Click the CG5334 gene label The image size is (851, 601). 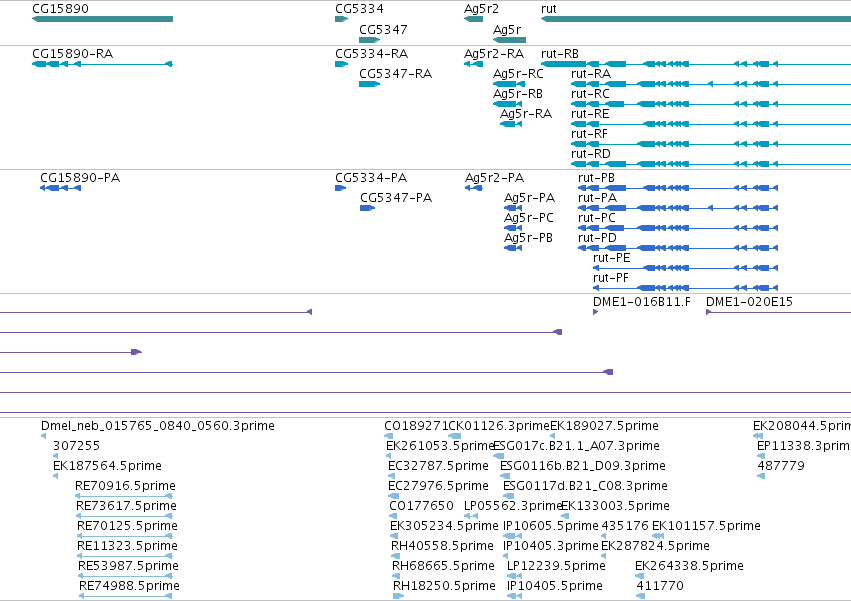pyautogui.click(x=359, y=9)
